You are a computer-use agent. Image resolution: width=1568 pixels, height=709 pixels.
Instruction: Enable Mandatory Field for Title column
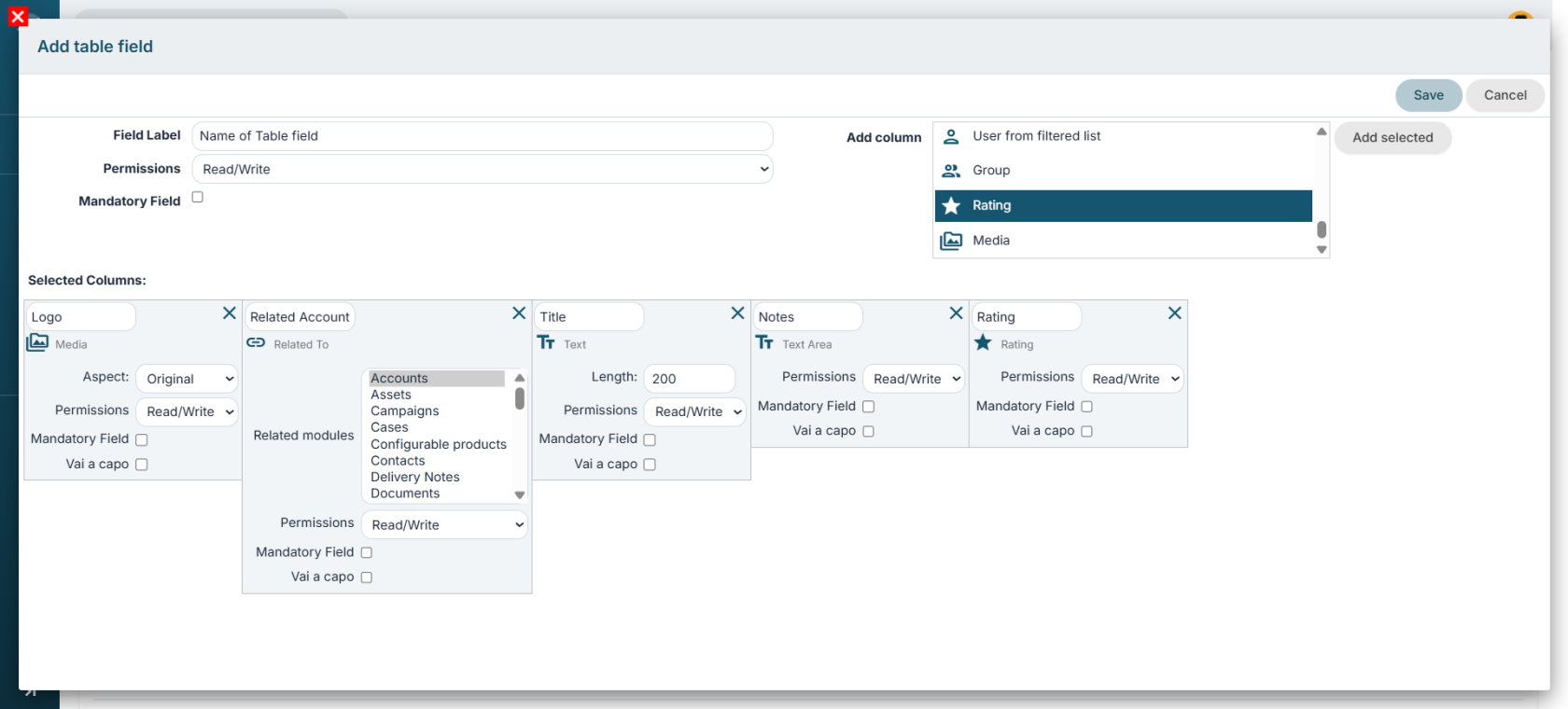[x=650, y=439]
